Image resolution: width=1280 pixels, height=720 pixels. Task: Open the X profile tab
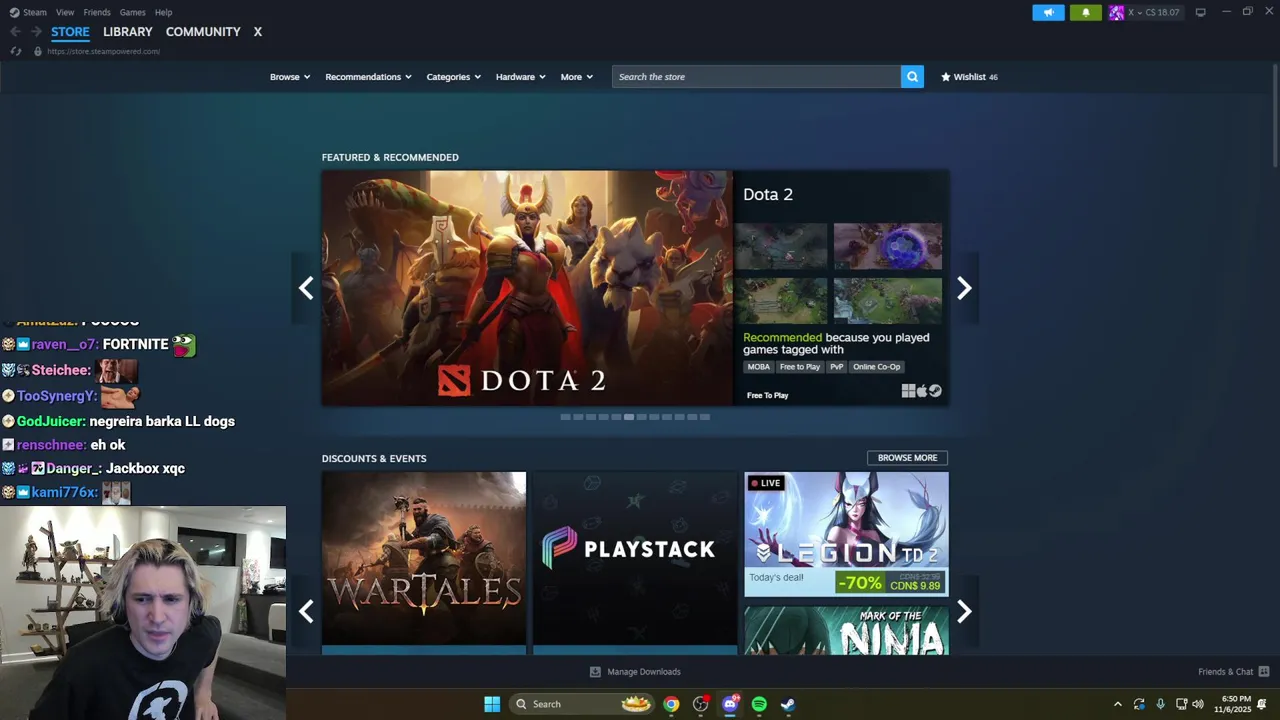257,32
